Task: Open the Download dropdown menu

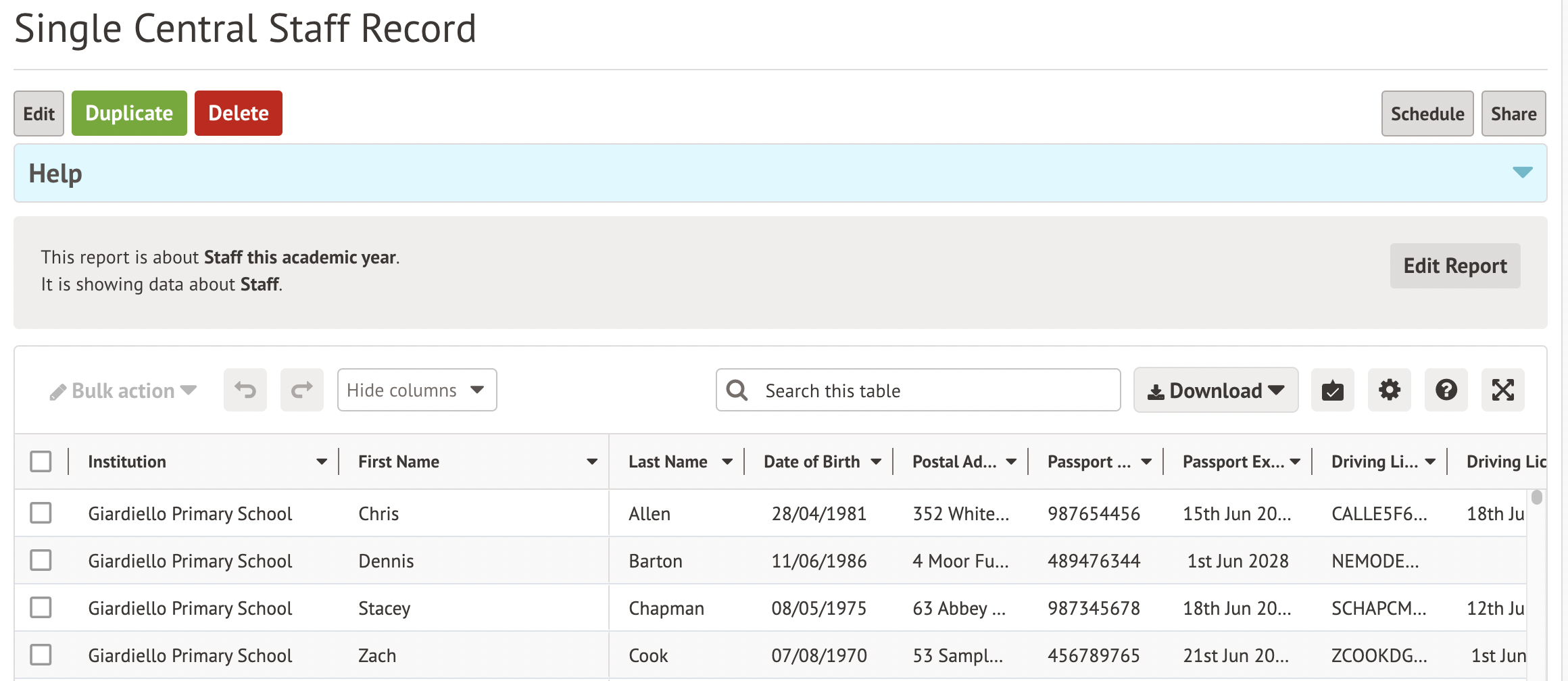Action: 1215,390
